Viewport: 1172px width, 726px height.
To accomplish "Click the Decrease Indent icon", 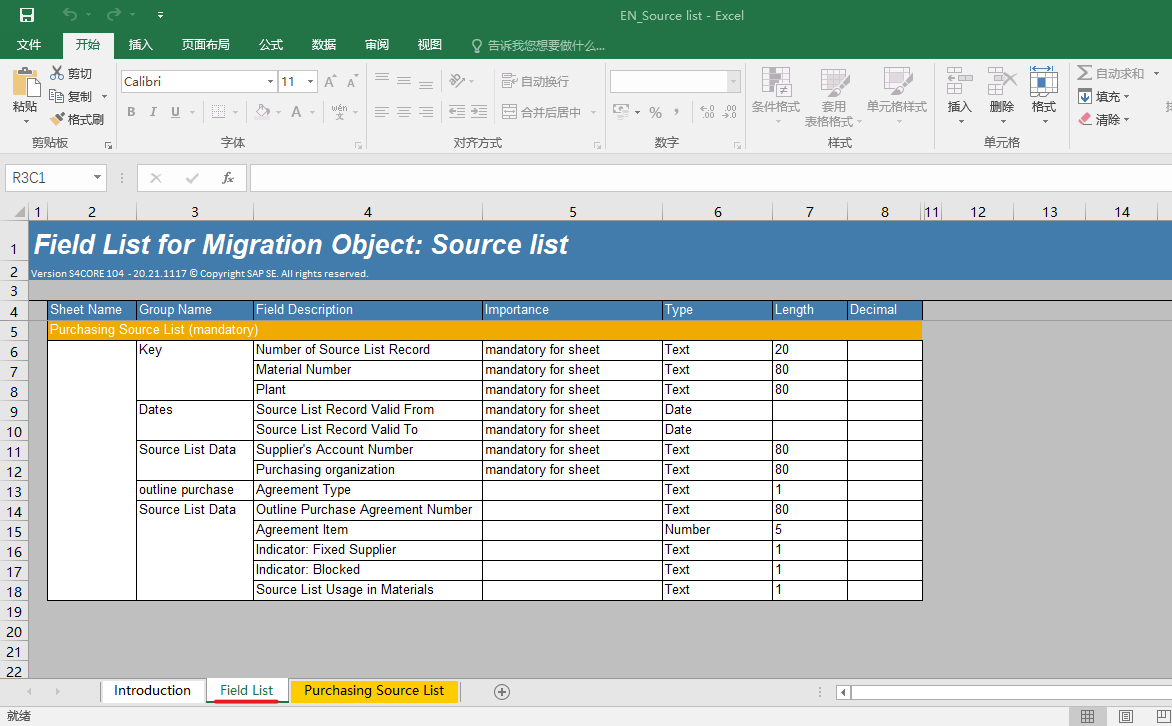I will (457, 112).
